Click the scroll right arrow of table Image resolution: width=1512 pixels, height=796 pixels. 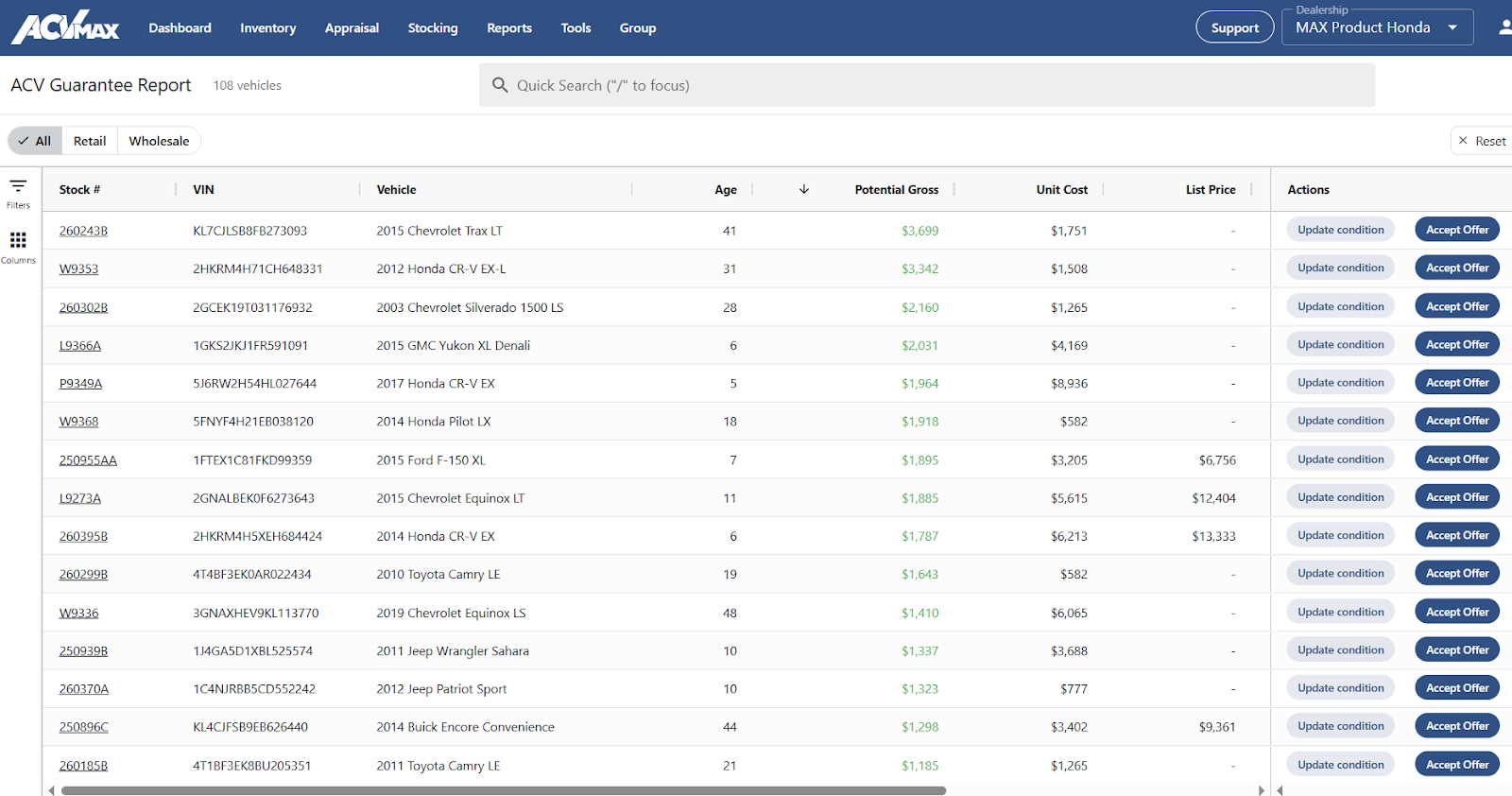pos(1261,790)
